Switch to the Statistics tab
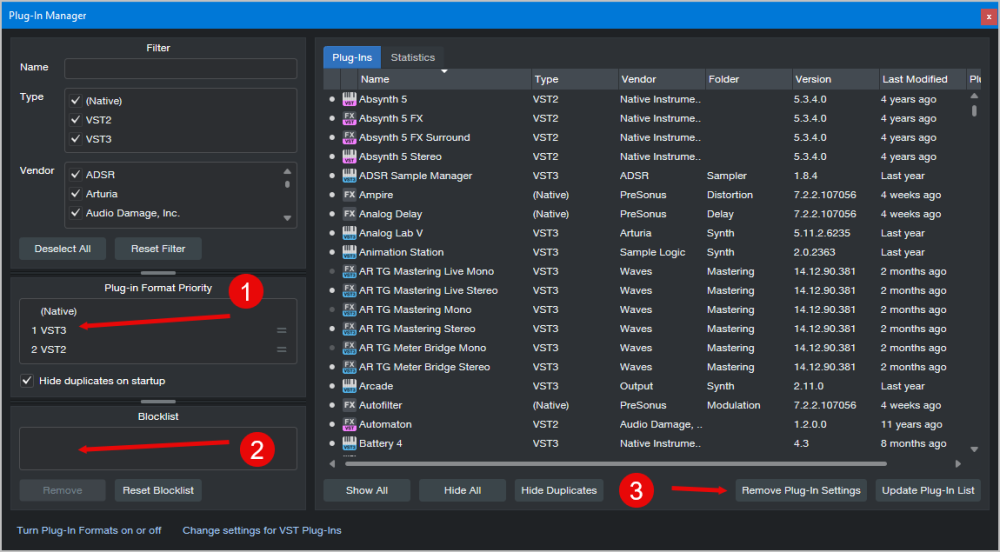 click(x=413, y=57)
